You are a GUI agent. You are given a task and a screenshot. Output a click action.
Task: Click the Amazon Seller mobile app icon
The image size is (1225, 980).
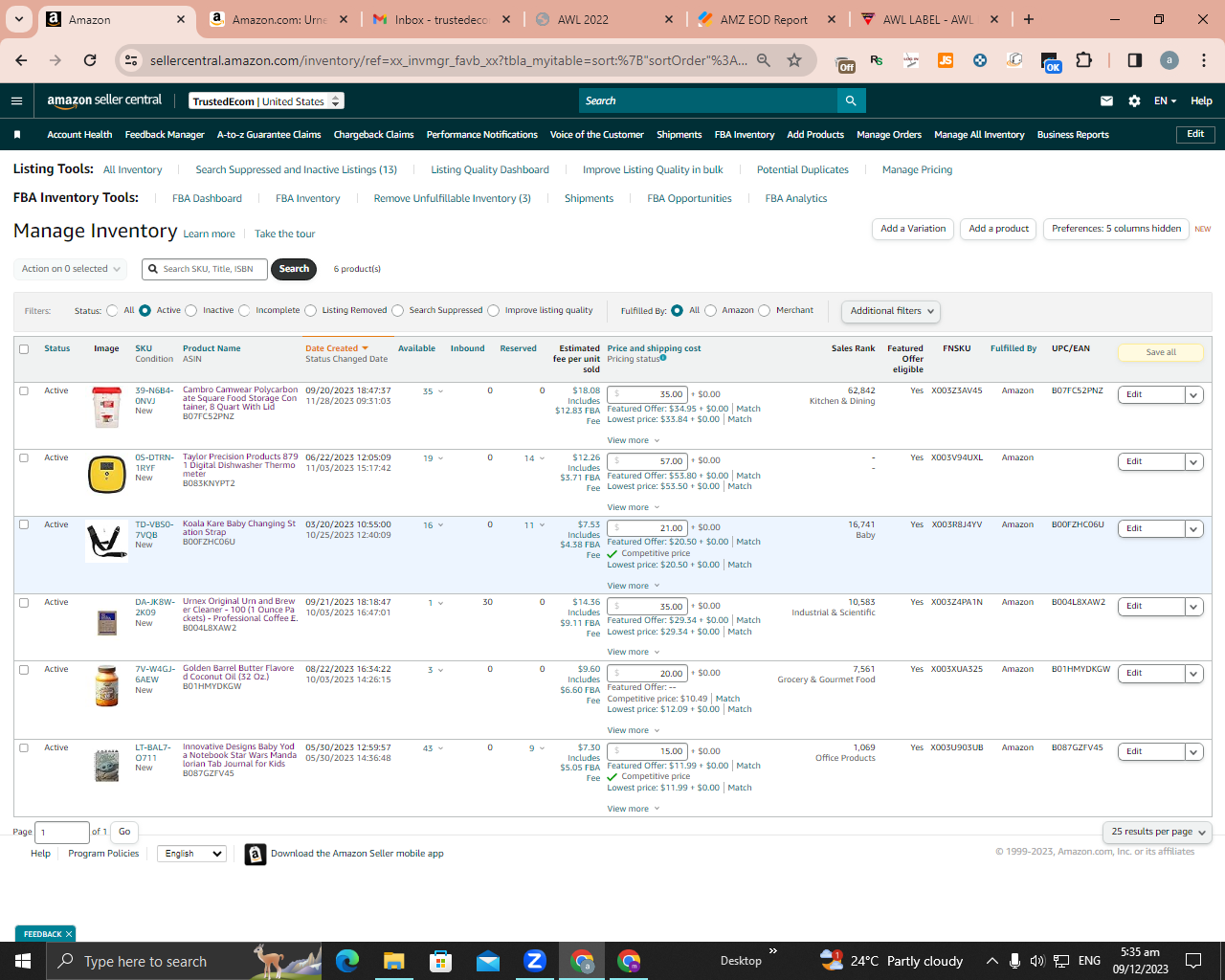[256, 854]
